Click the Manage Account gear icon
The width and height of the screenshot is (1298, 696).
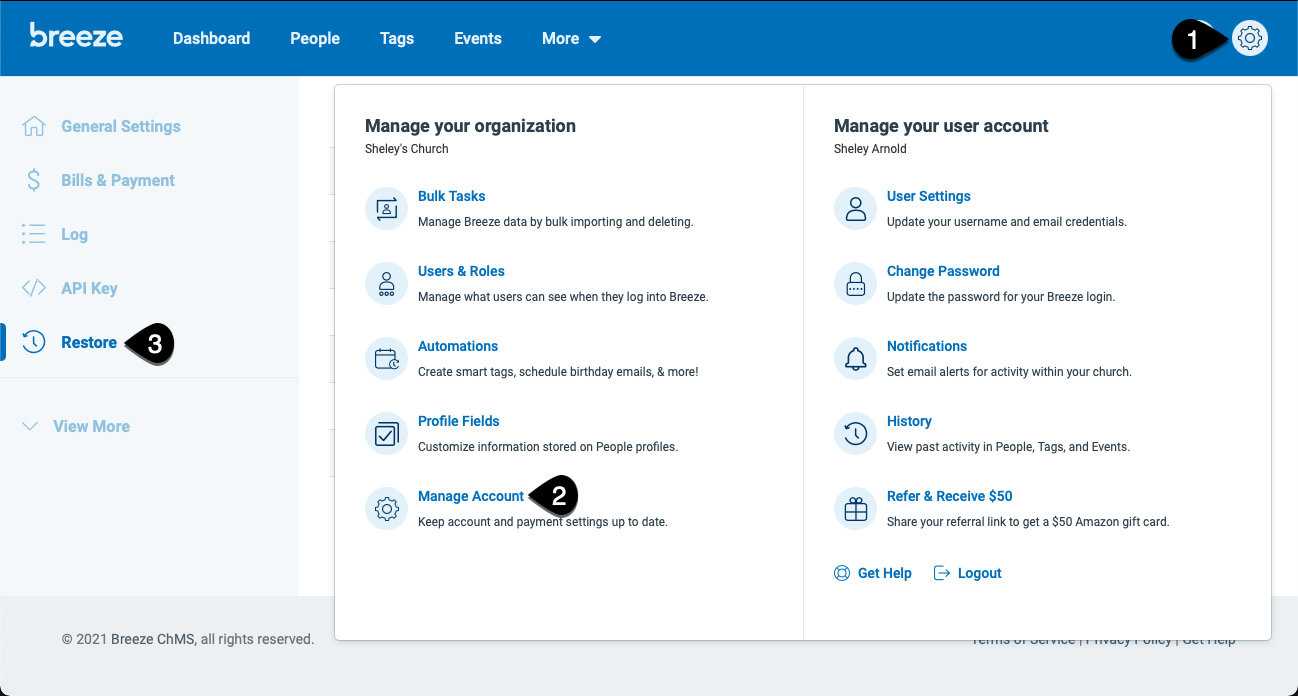(386, 509)
